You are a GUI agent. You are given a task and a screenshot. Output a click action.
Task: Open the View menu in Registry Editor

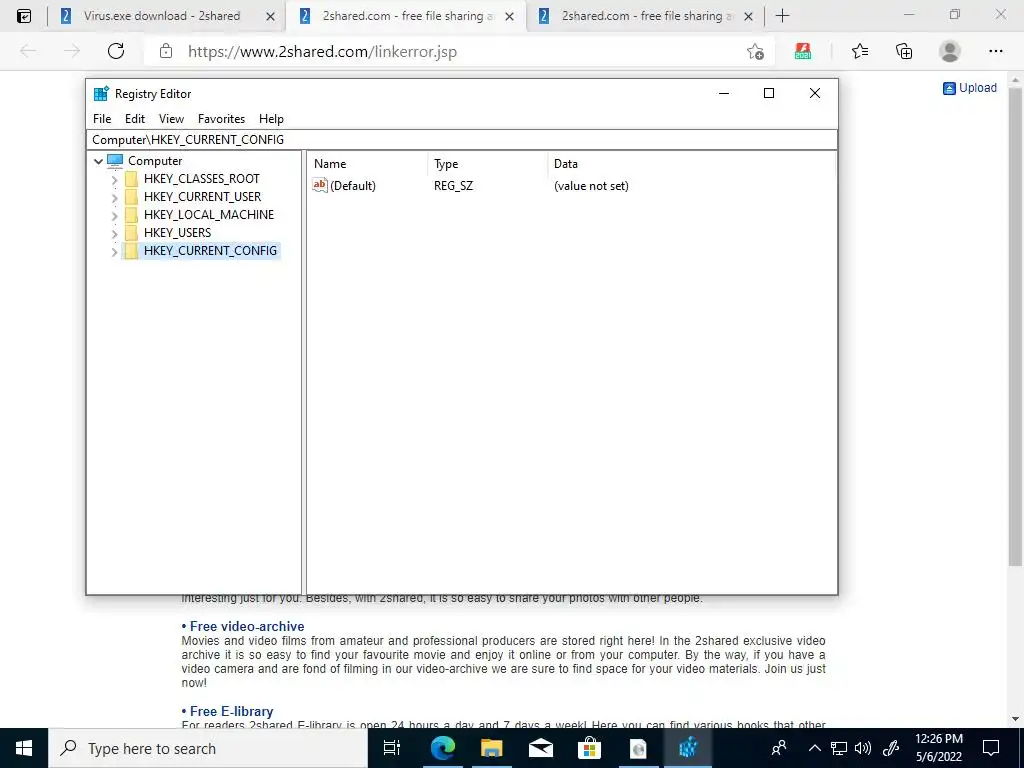(171, 119)
